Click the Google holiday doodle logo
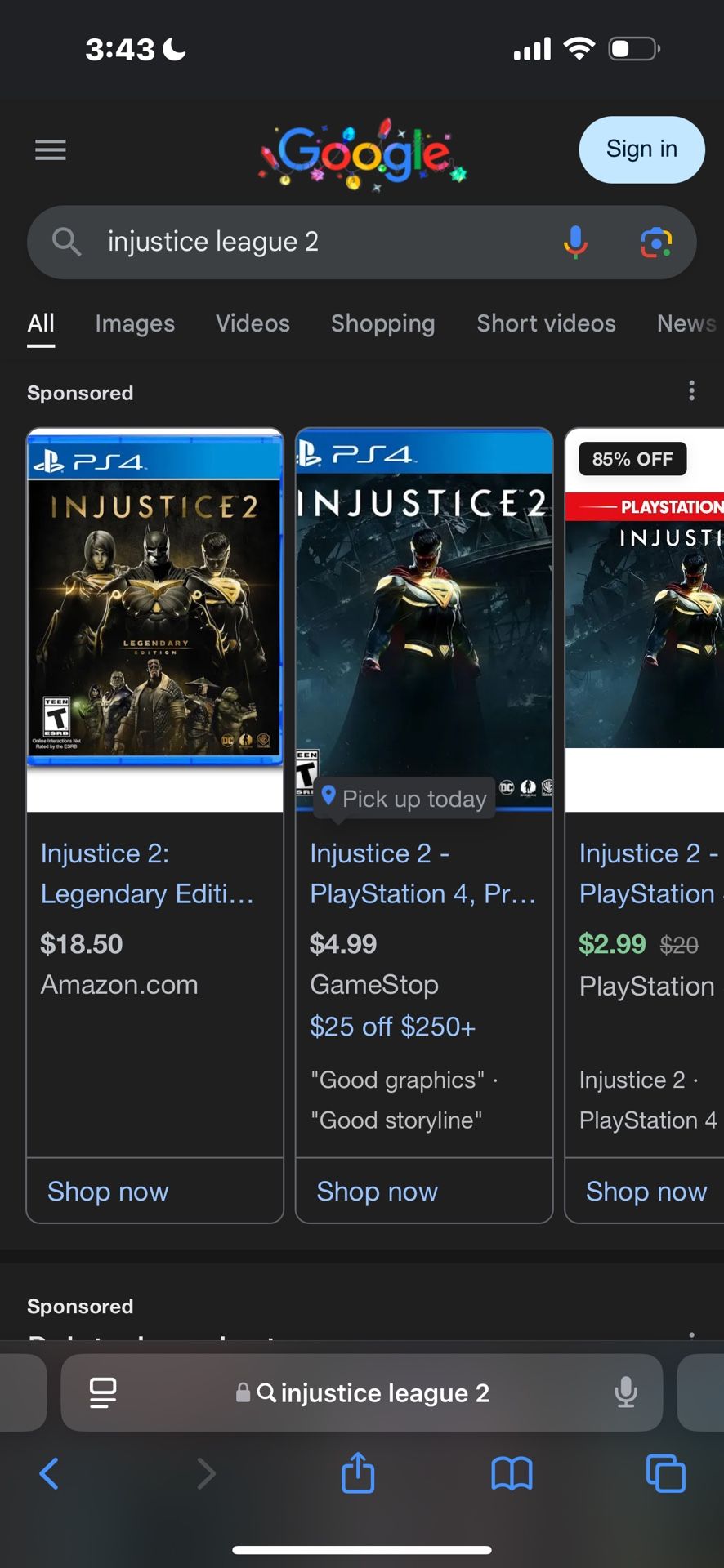Image resolution: width=724 pixels, height=1568 pixels. (x=364, y=153)
